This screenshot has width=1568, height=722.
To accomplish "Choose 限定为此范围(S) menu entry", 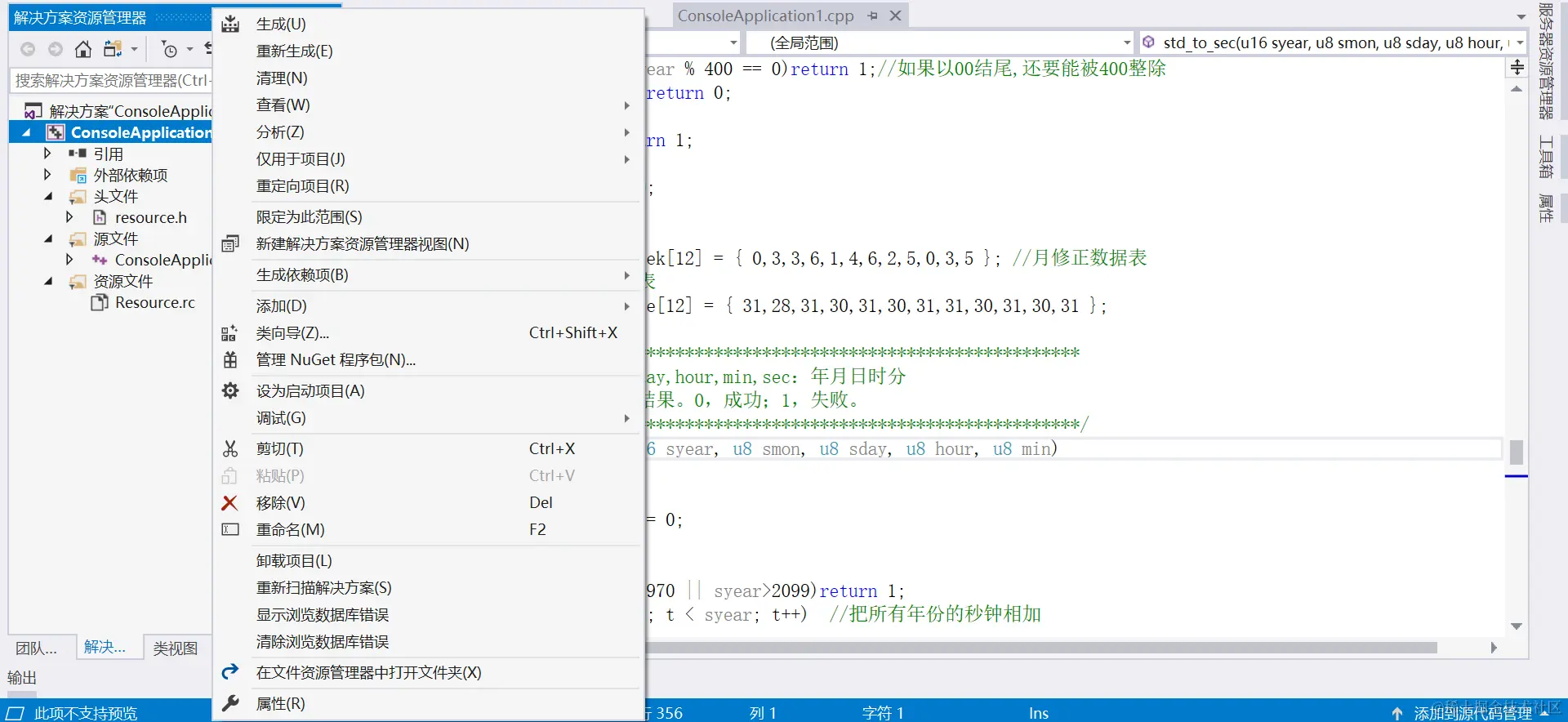I will [x=430, y=217].
